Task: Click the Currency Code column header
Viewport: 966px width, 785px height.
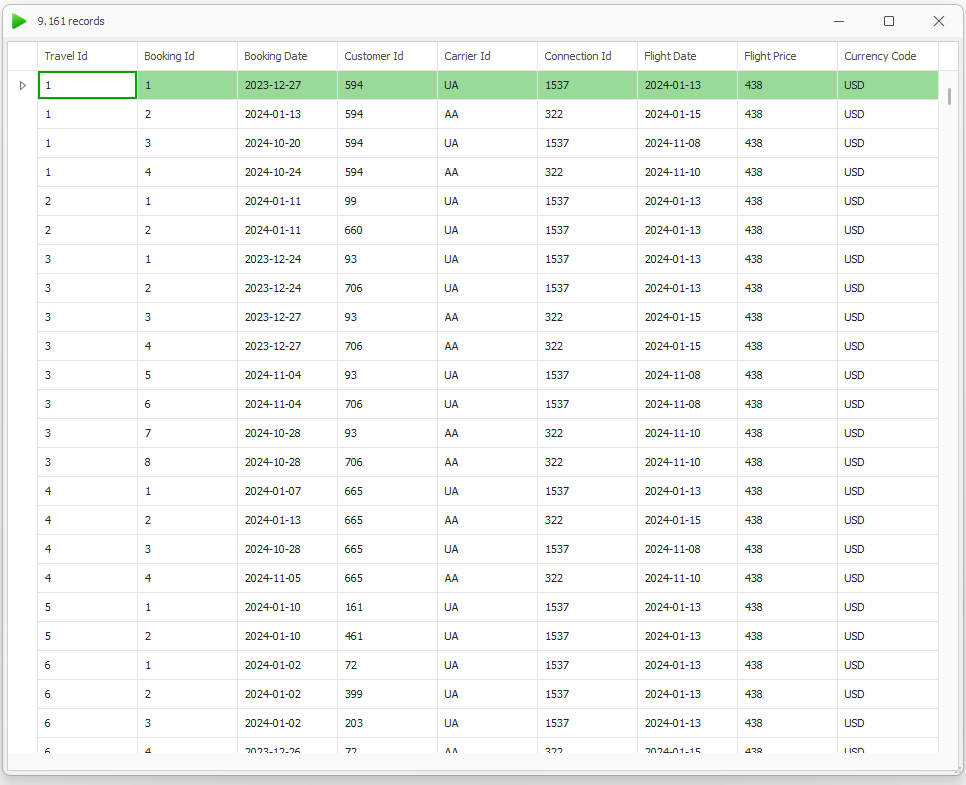Action: (887, 56)
